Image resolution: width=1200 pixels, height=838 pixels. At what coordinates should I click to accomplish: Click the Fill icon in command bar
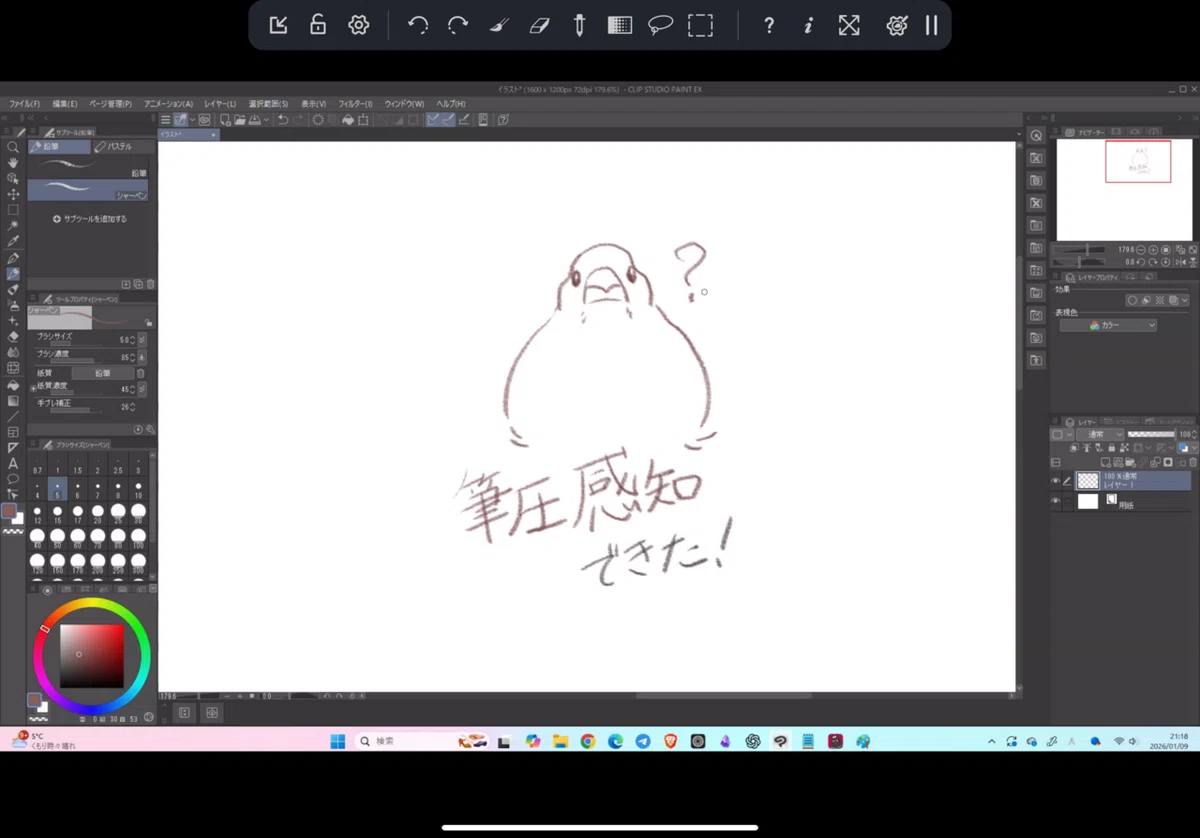[348, 120]
